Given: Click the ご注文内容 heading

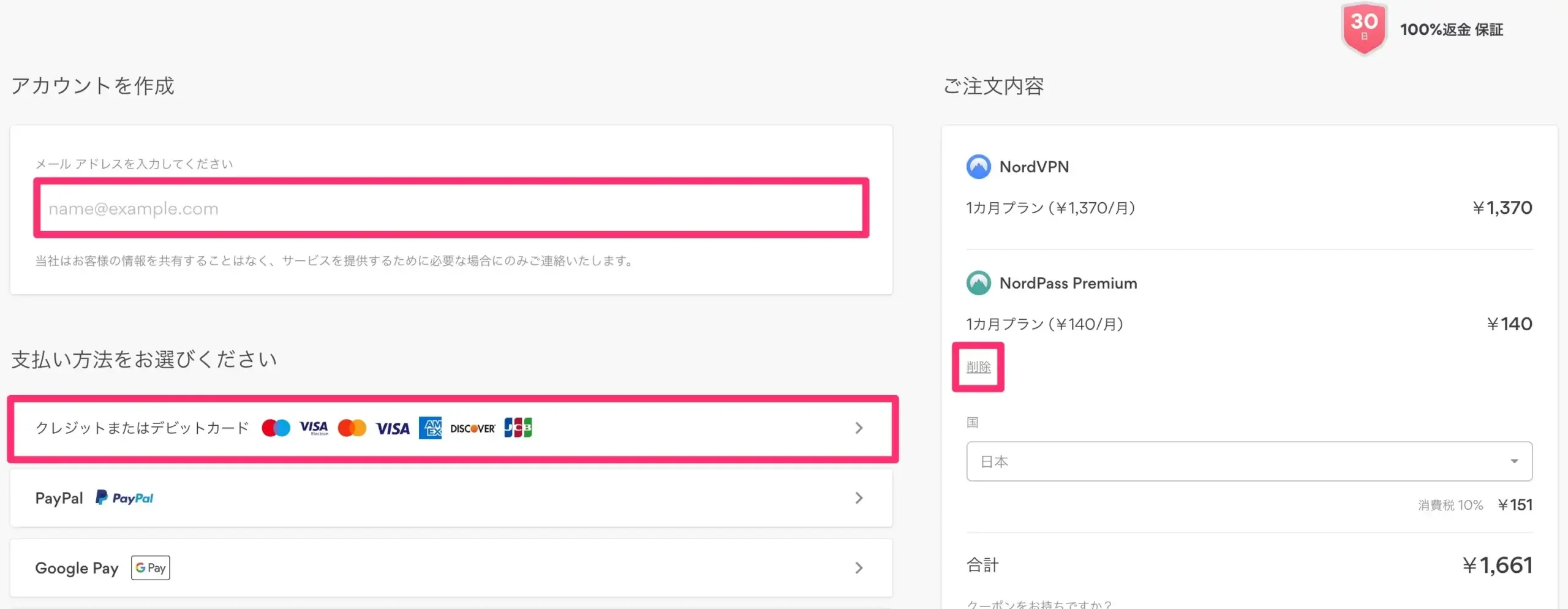Looking at the screenshot, I should (x=993, y=86).
